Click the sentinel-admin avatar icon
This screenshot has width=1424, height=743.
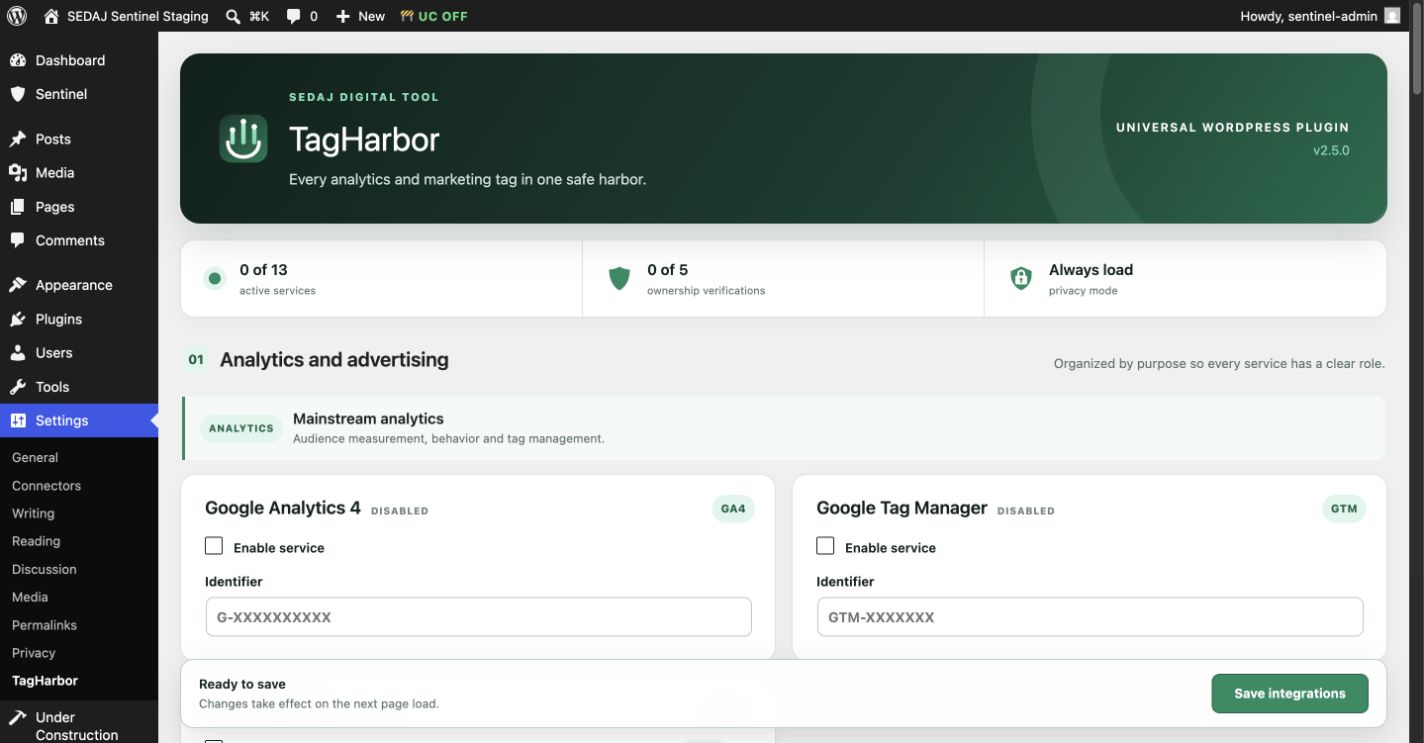click(x=1392, y=16)
